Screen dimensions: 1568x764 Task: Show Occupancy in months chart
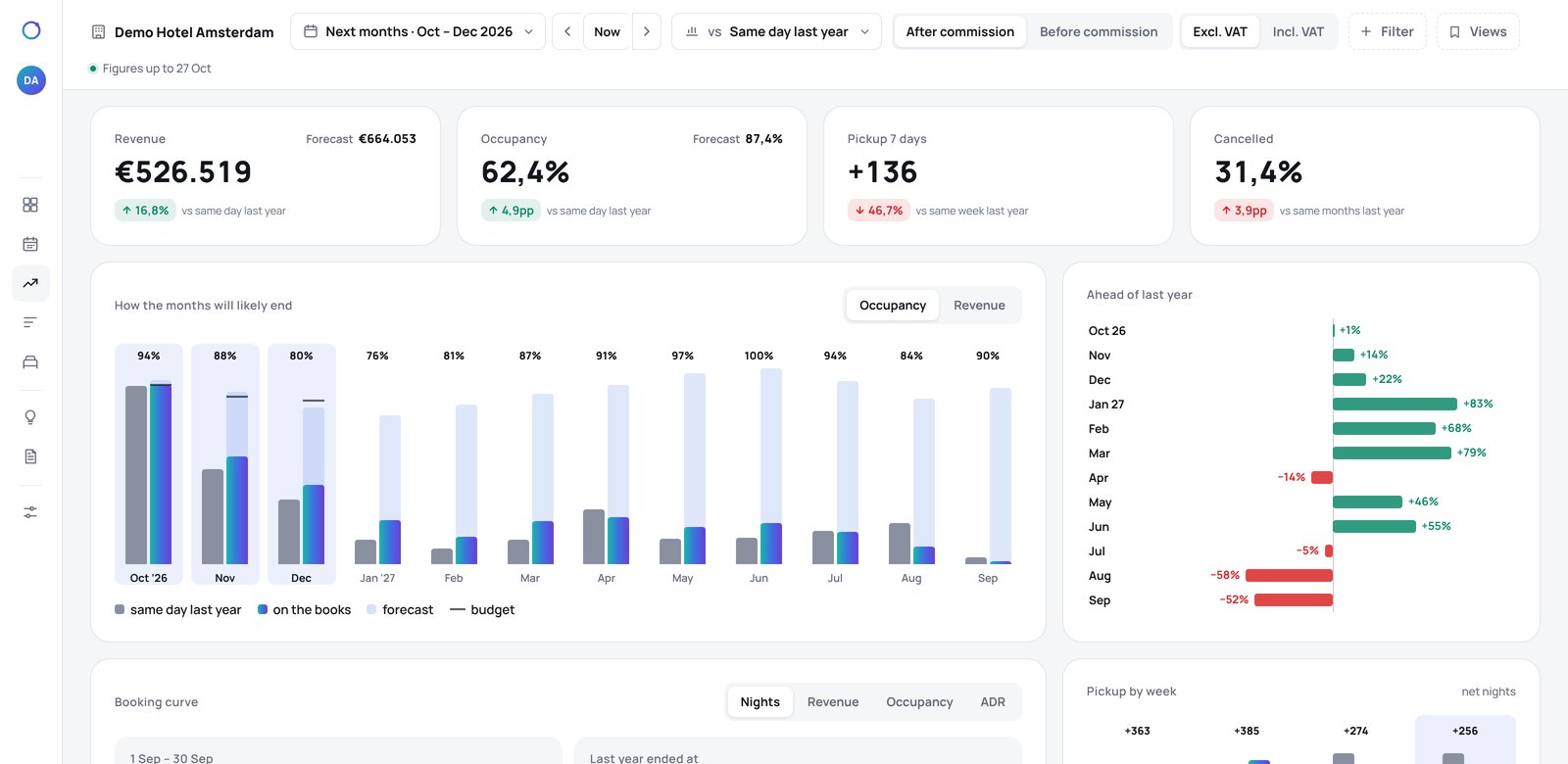[x=893, y=305]
